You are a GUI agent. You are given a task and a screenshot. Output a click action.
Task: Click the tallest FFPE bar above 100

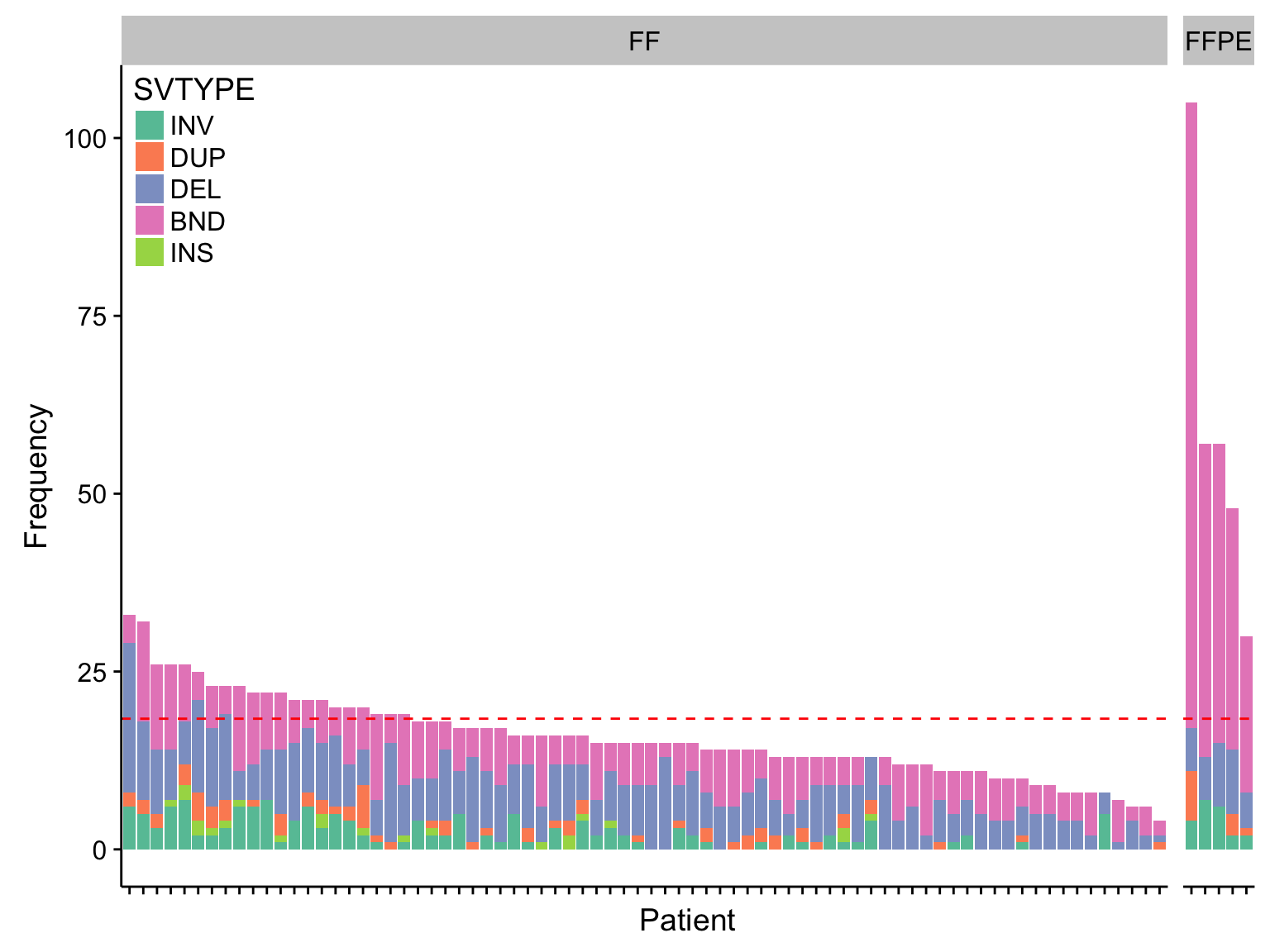(1191, 476)
